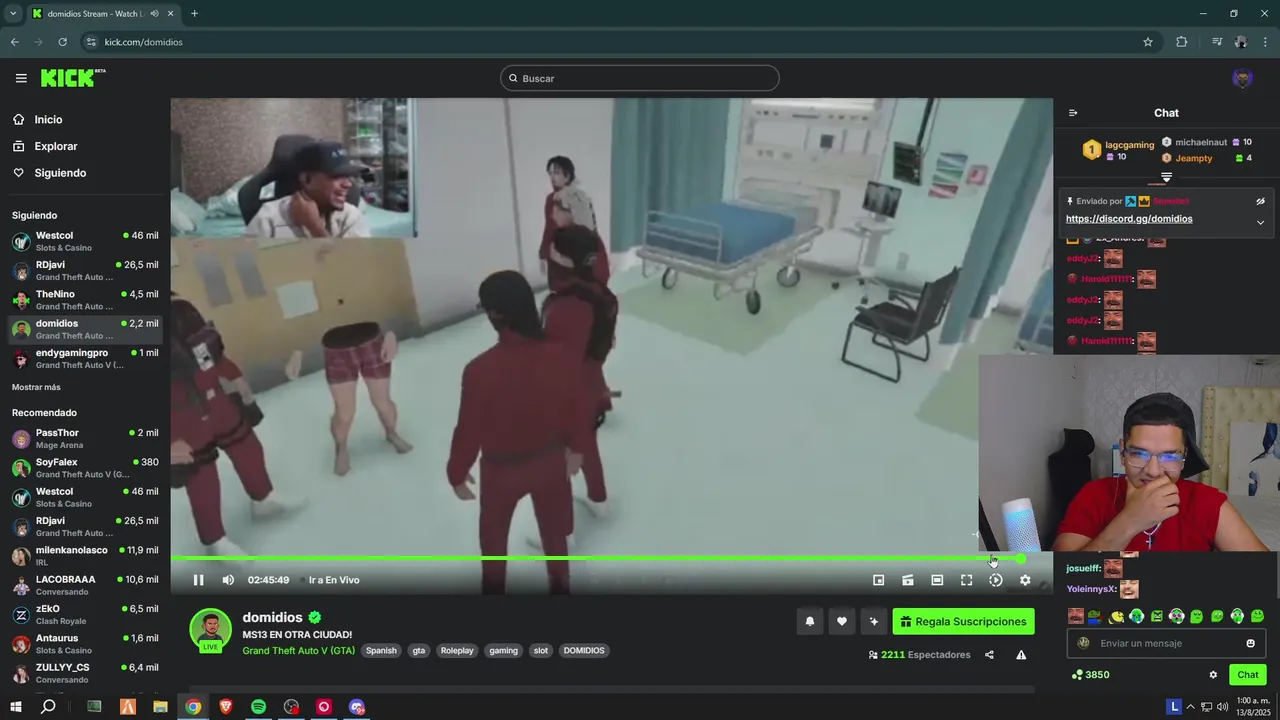Open zEkO recommended channel
Viewport: 1280px width, 720px height.
(x=84, y=614)
